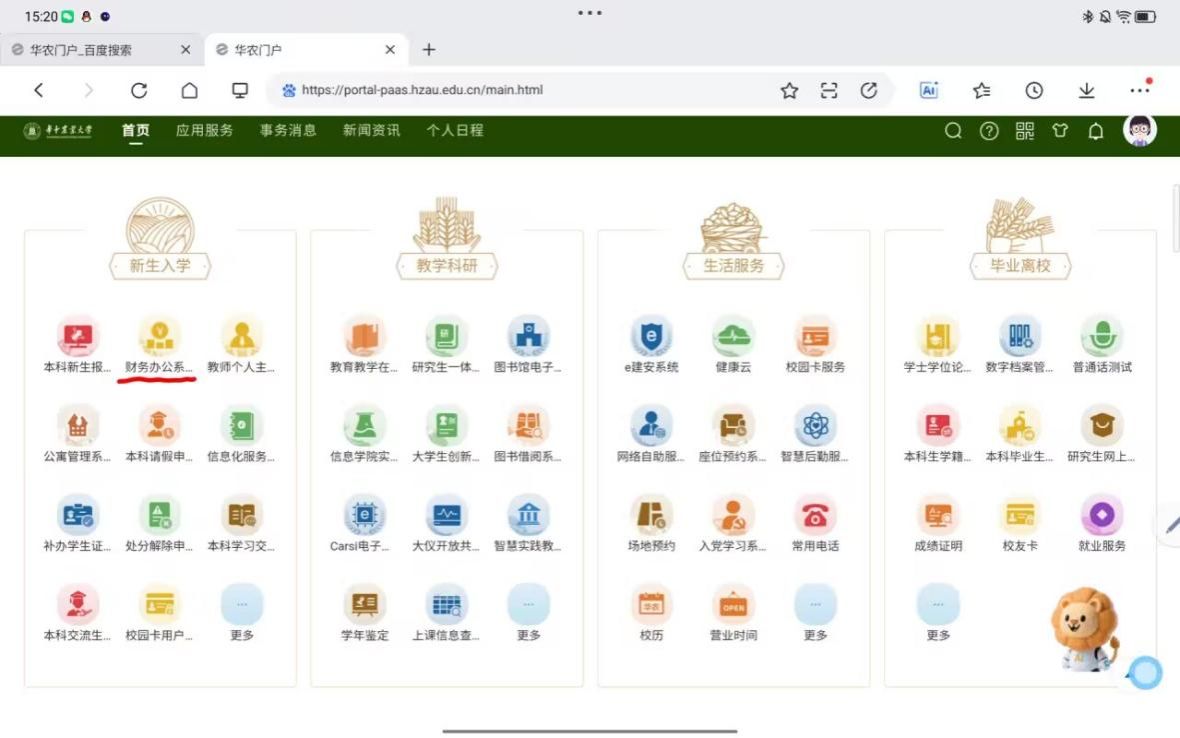Go to 应用服务 navigation menu
The width and height of the screenshot is (1180, 738).
204,130
